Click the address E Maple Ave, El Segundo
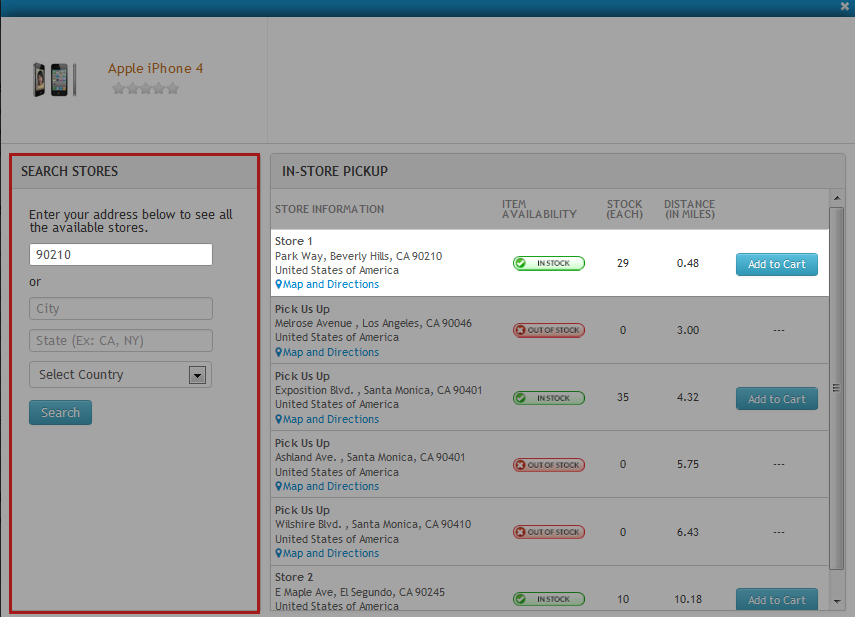 point(360,592)
